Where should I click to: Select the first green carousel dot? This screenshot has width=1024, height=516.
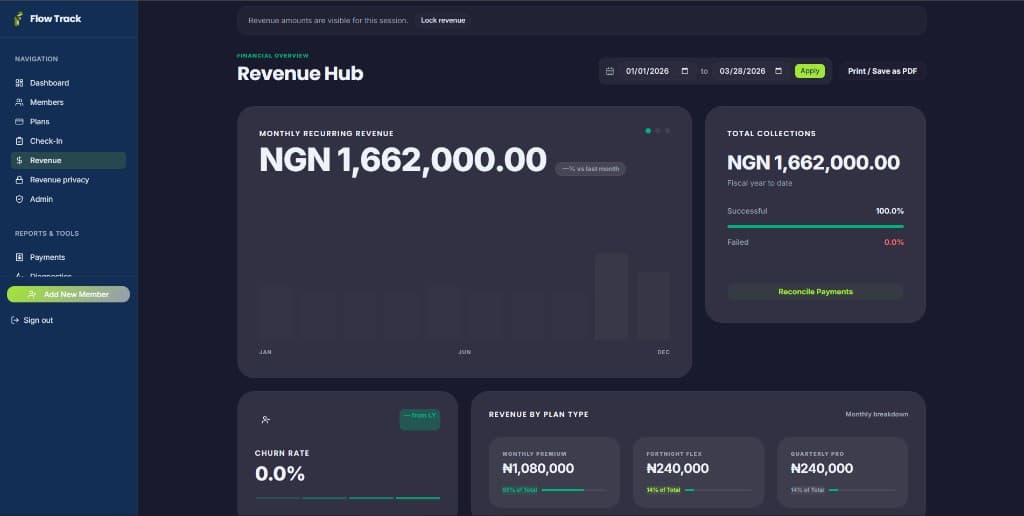pyautogui.click(x=648, y=131)
